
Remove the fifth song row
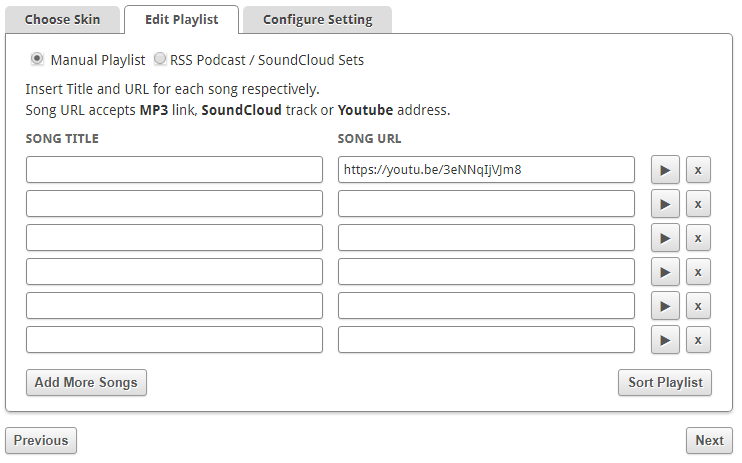698,306
